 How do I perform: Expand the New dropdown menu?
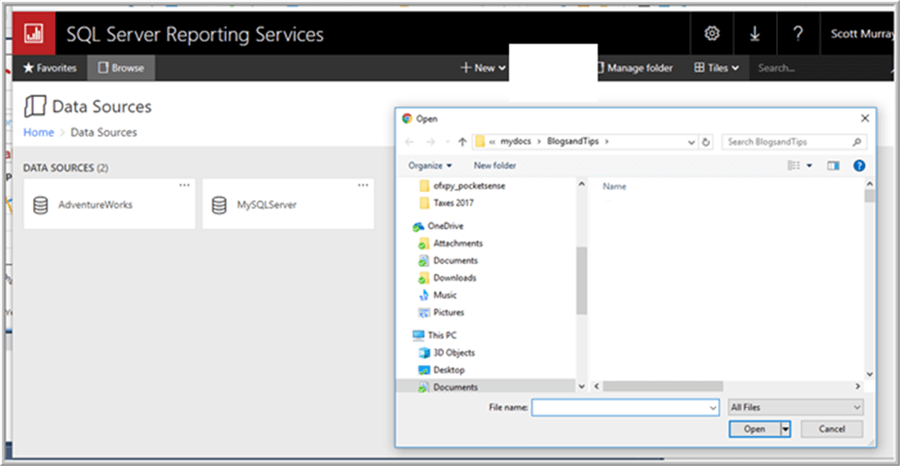click(484, 68)
